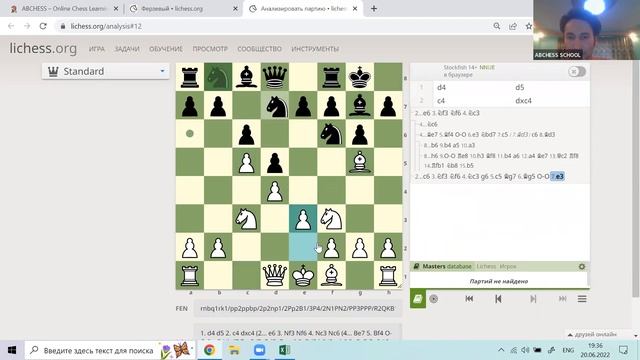Click the browser address bar URL
640x360 pixels.
click(x=106, y=26)
